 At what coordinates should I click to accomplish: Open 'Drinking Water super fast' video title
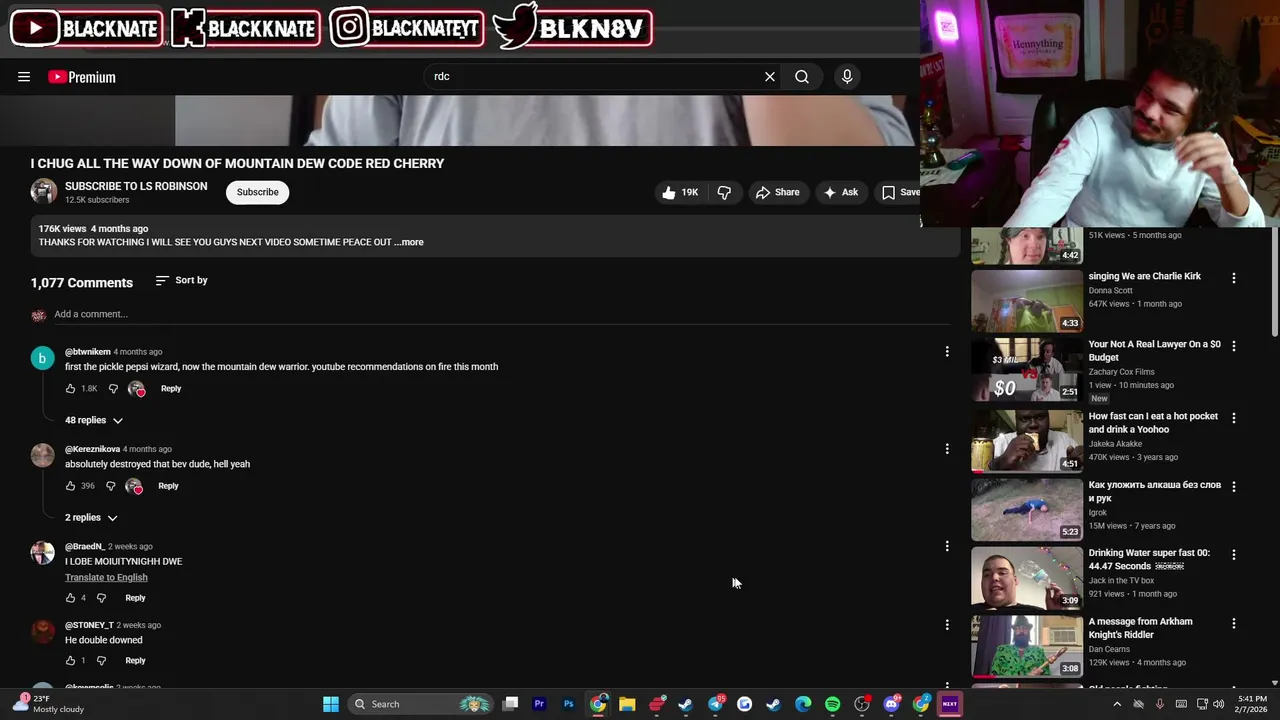(x=1149, y=559)
